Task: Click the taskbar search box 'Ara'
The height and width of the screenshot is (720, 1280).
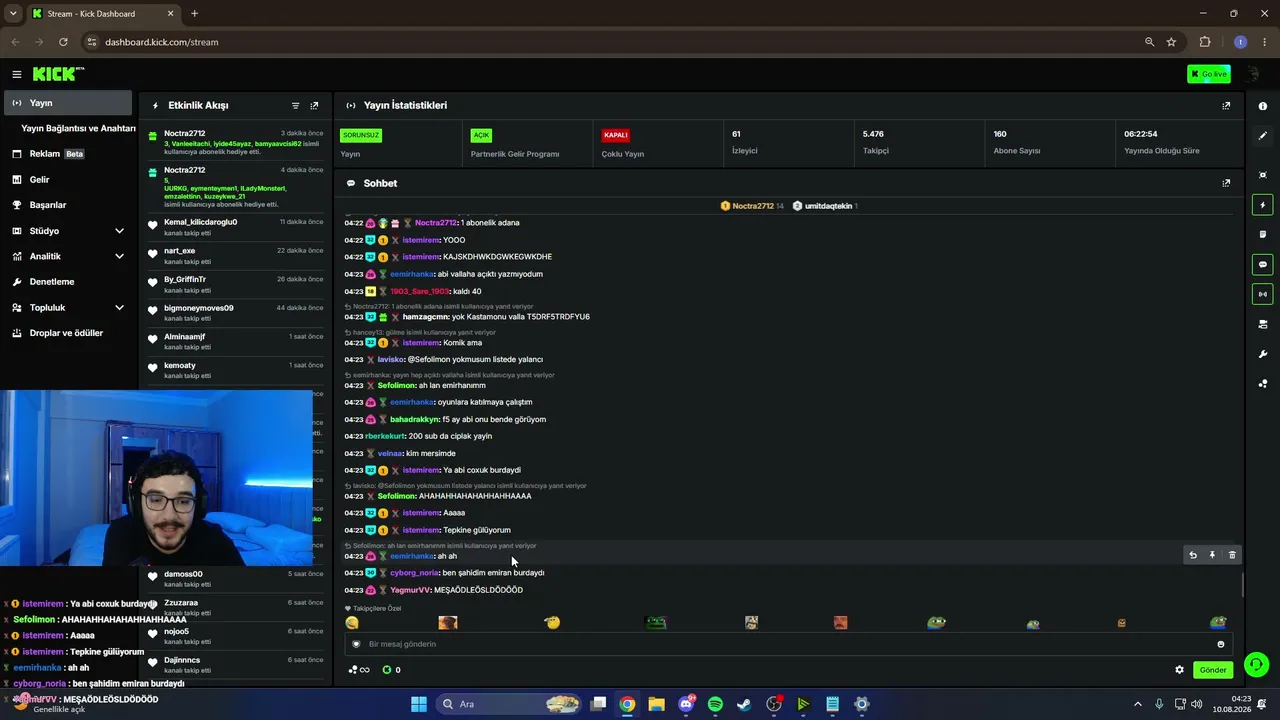Action: pyautogui.click(x=510, y=704)
